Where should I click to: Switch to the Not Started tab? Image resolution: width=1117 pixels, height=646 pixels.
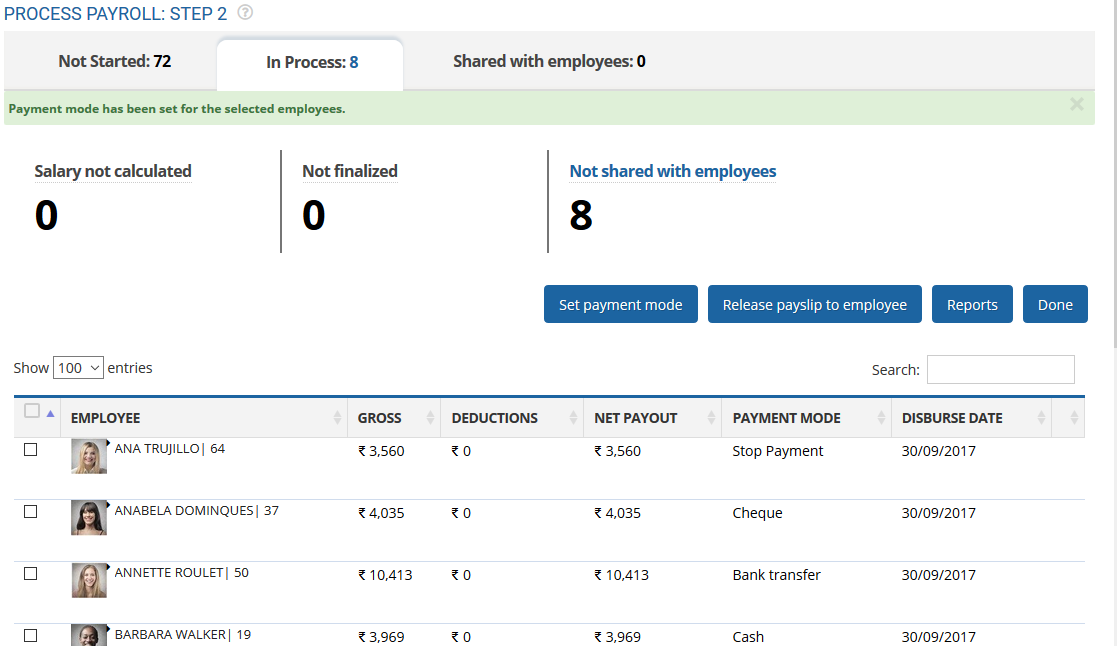pos(115,61)
